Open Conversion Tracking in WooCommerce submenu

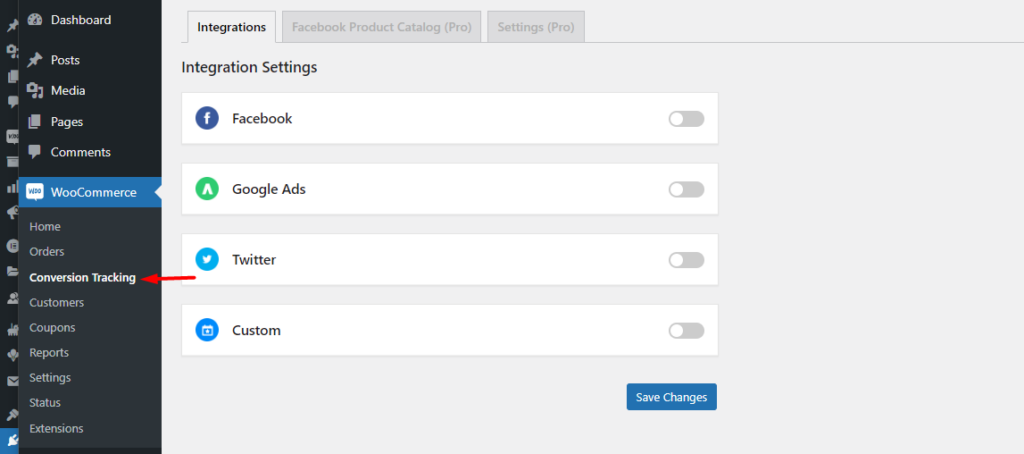pos(82,278)
